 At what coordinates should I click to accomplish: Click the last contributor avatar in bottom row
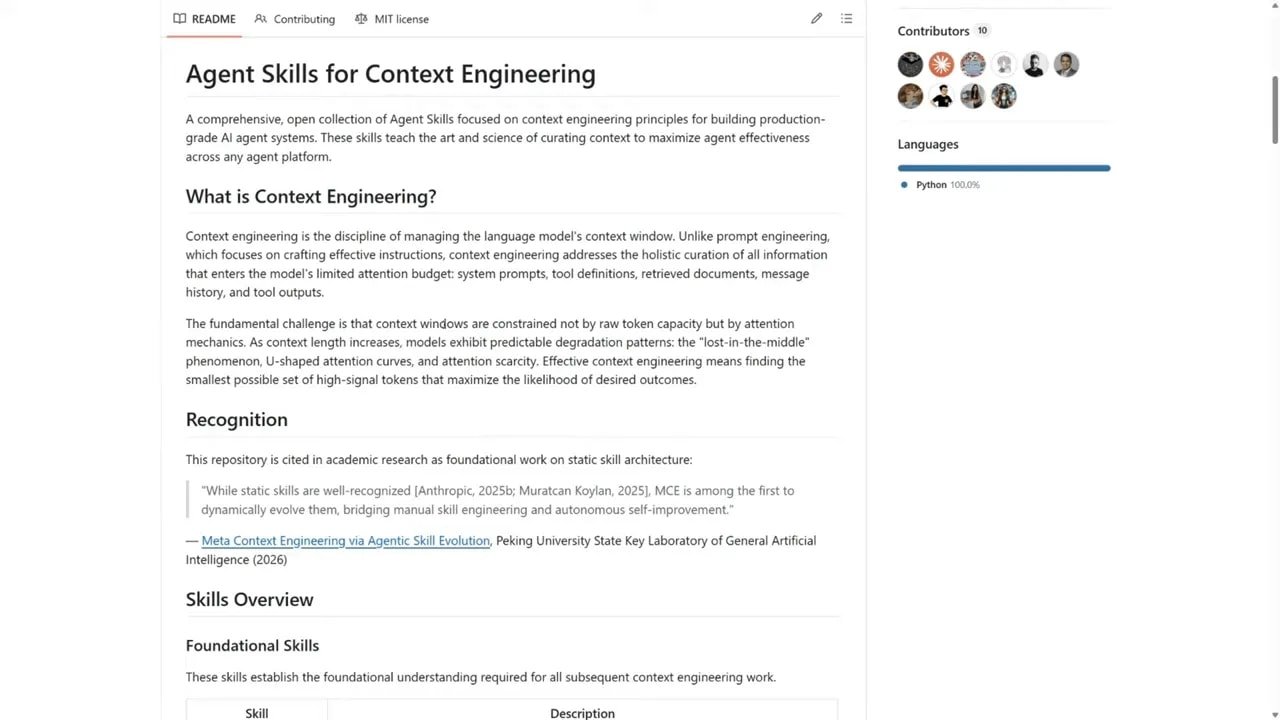tap(1004, 96)
